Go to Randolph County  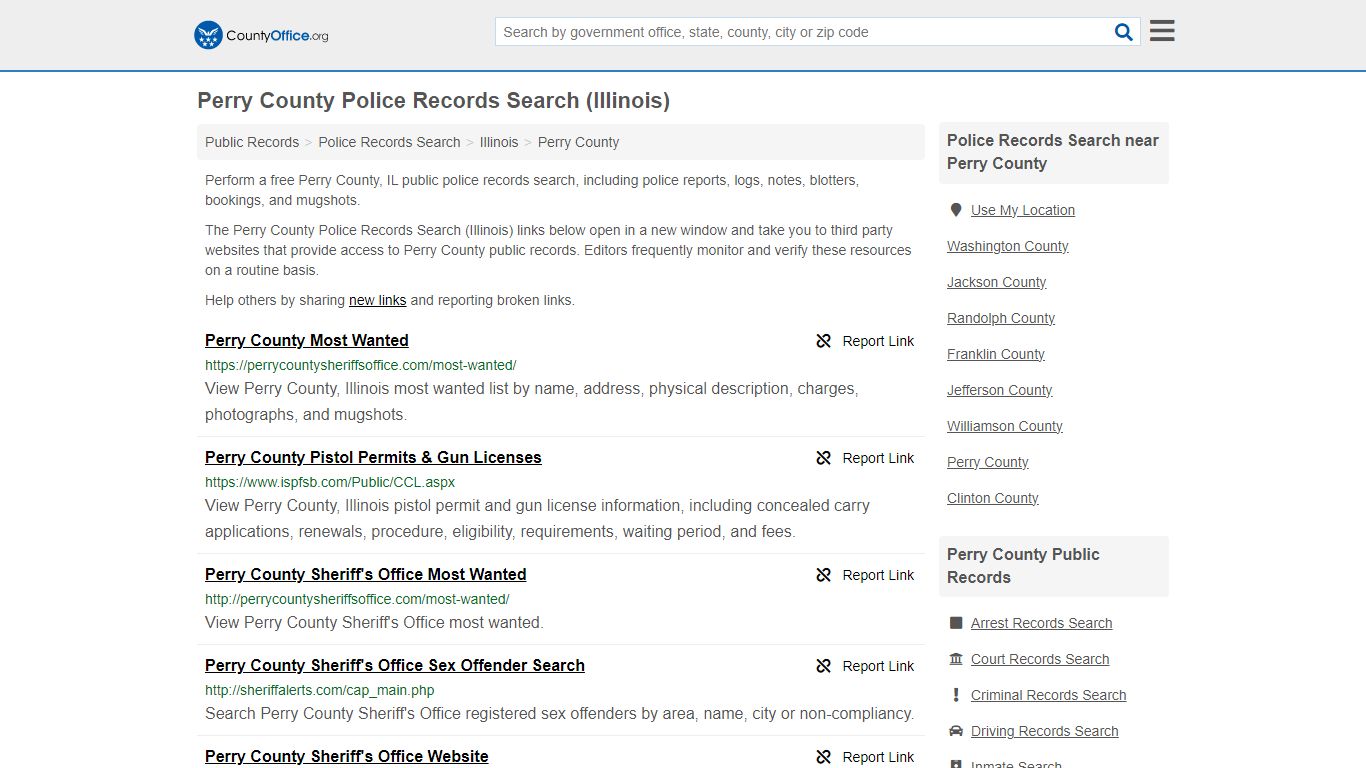1001,318
